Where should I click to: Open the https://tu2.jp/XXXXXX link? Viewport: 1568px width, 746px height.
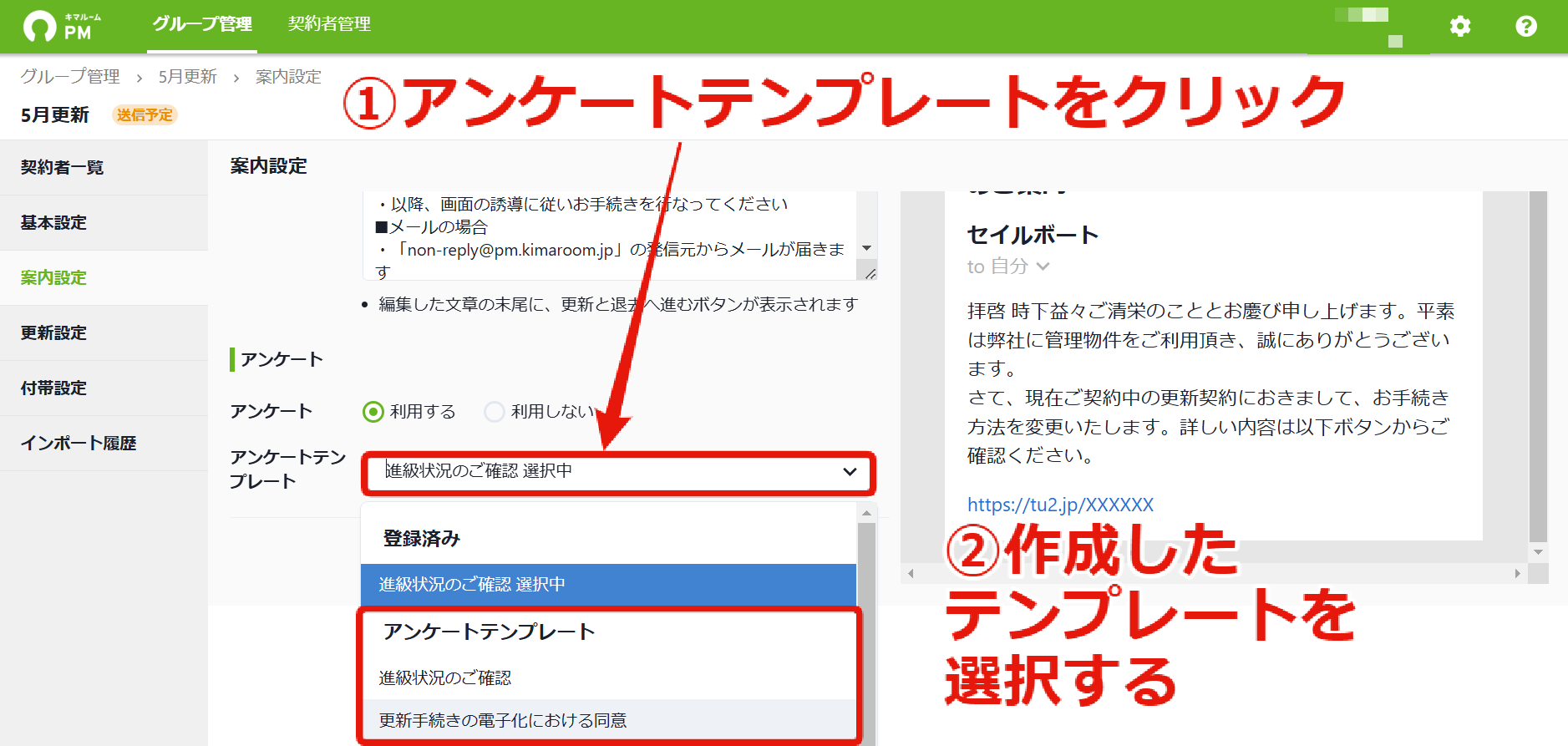tap(1060, 505)
